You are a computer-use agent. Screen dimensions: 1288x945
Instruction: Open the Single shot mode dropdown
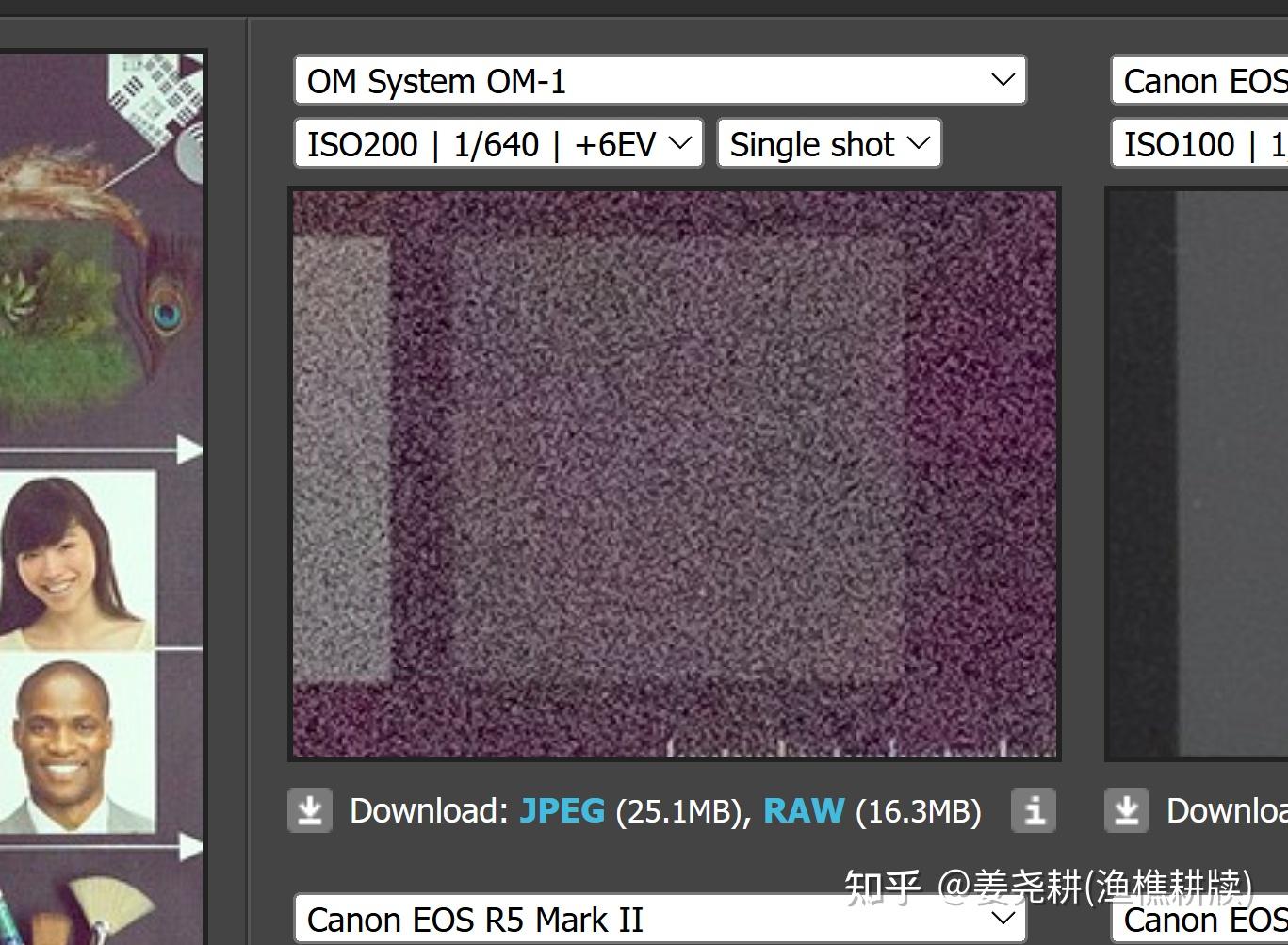pos(829,144)
